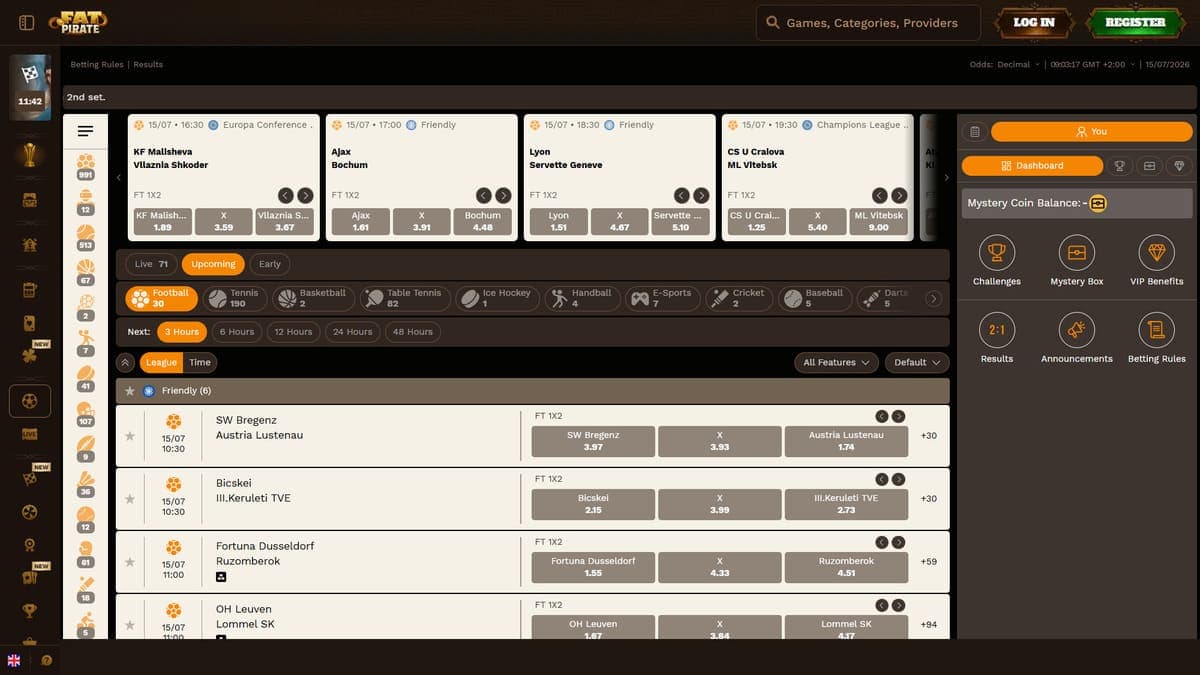The width and height of the screenshot is (1200, 675).
Task: Next market arrow on SW Bregenz row
Action: [x=899, y=416]
